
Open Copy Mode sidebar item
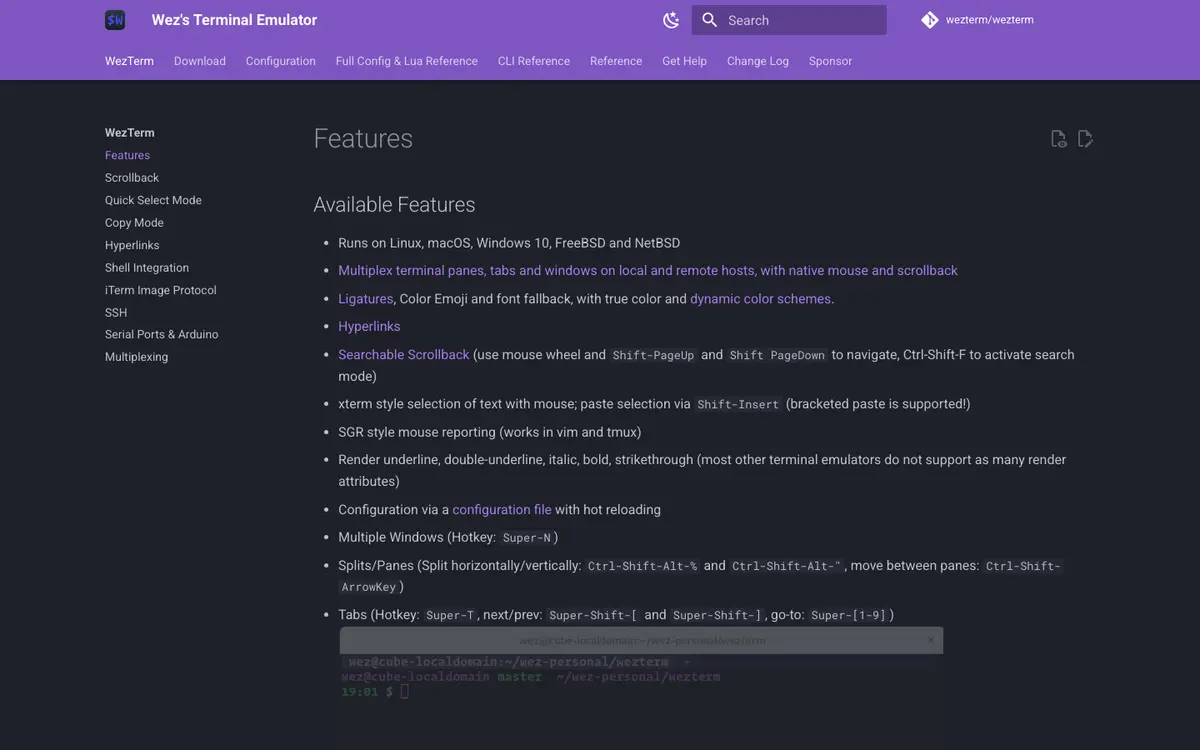point(134,223)
